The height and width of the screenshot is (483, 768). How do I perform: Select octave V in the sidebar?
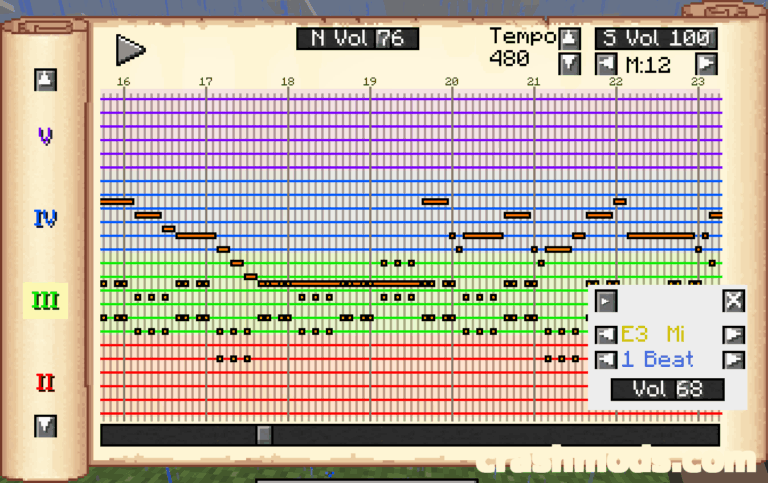tap(45, 136)
